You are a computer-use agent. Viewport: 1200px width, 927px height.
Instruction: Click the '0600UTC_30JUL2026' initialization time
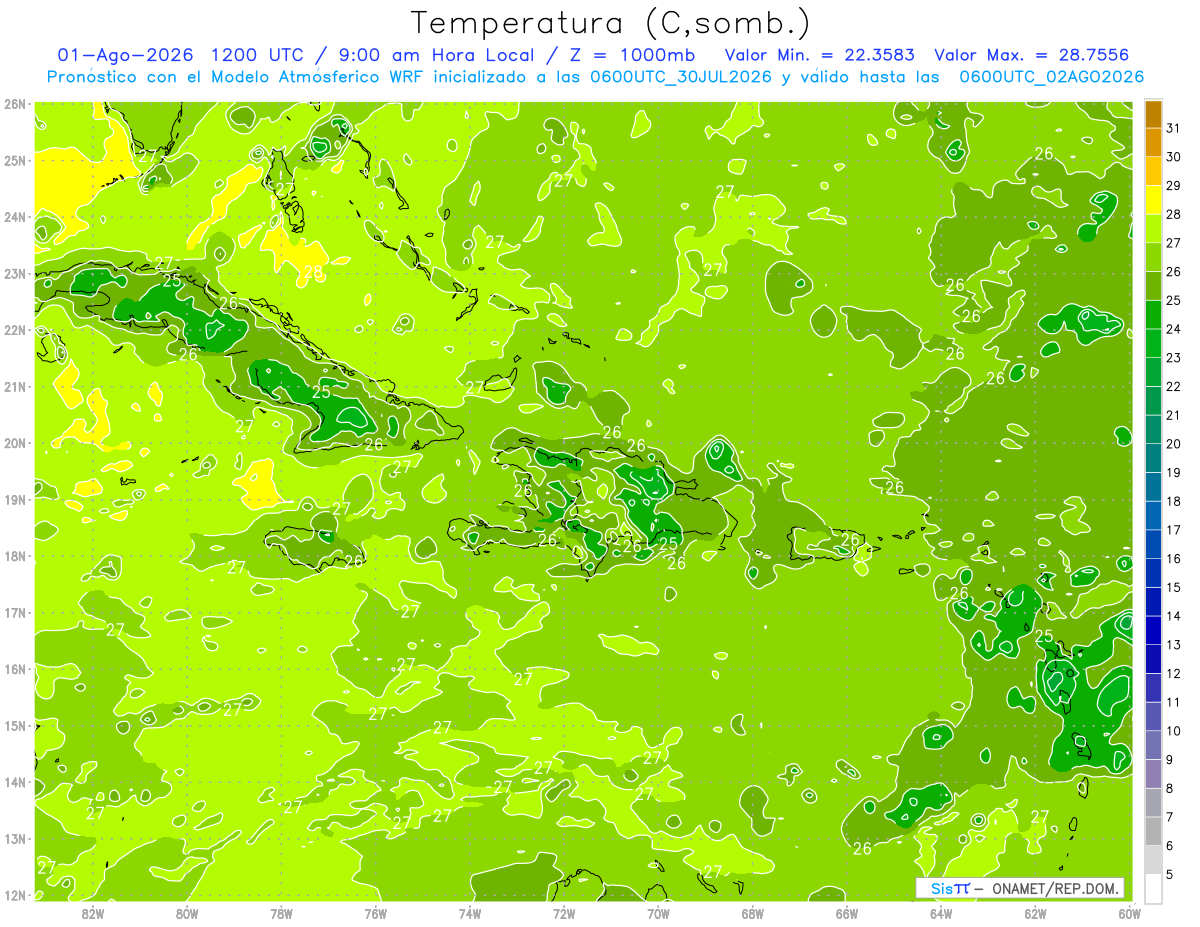[681, 77]
